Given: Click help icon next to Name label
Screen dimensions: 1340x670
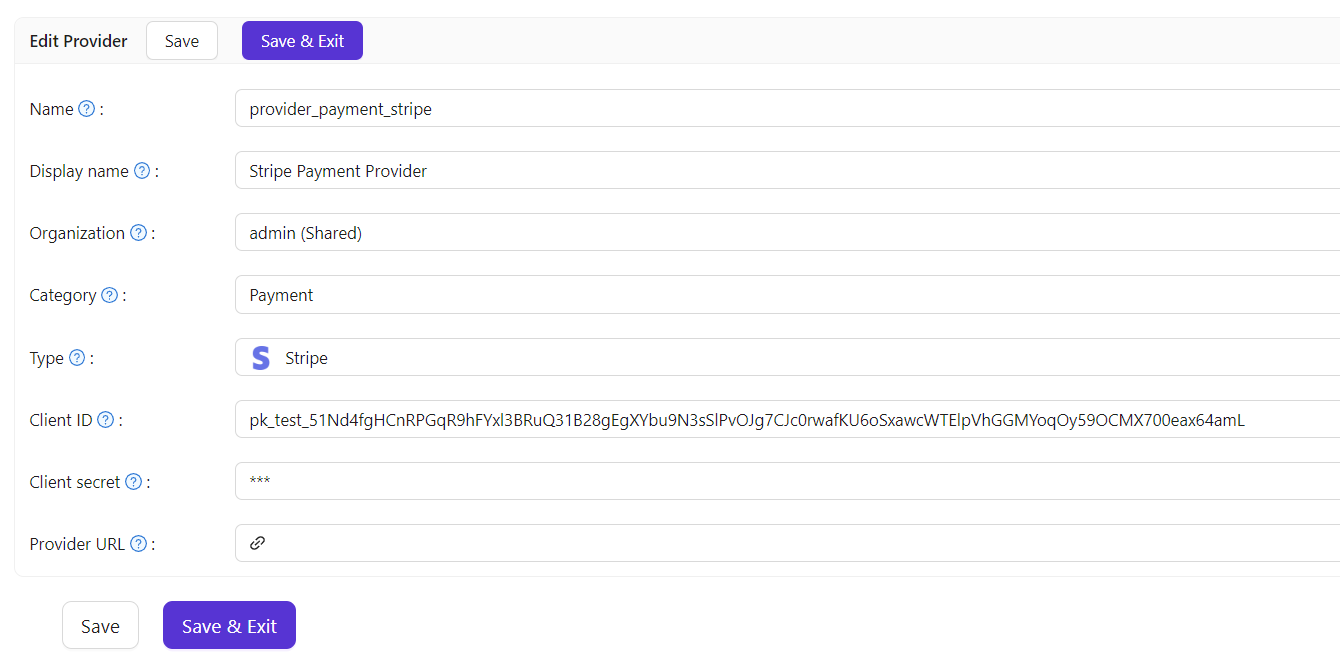Looking at the screenshot, I should (87, 109).
